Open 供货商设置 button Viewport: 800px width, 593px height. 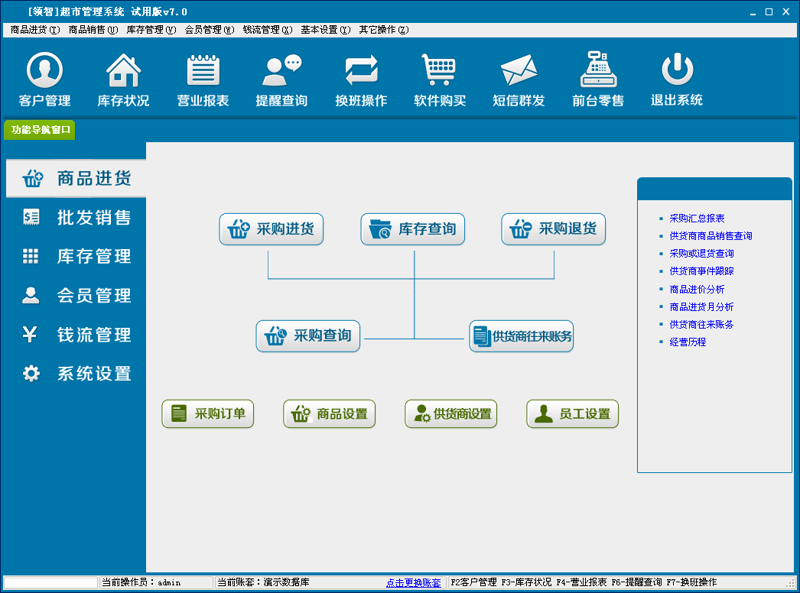(451, 413)
